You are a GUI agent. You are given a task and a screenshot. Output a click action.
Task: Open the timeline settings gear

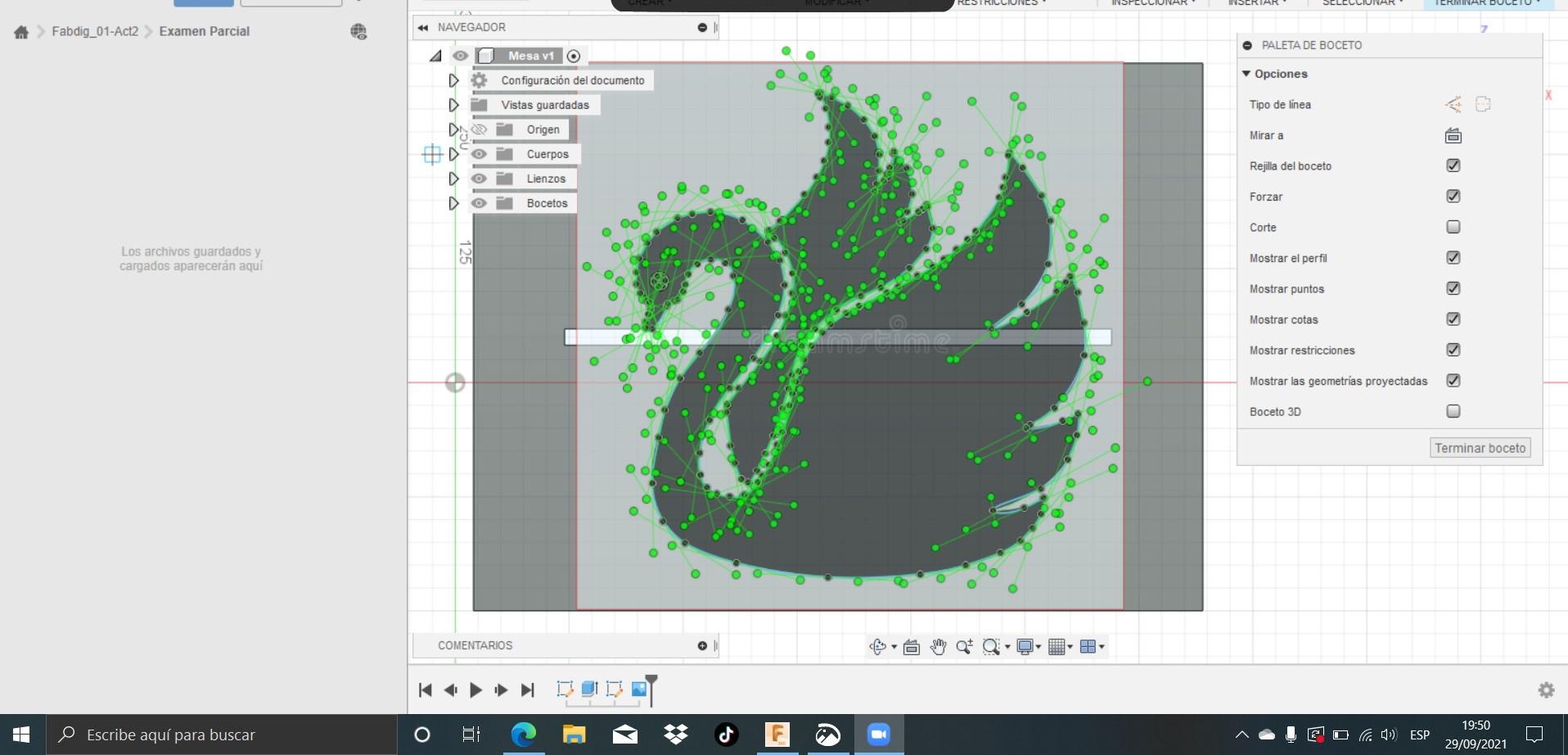[1546, 690]
